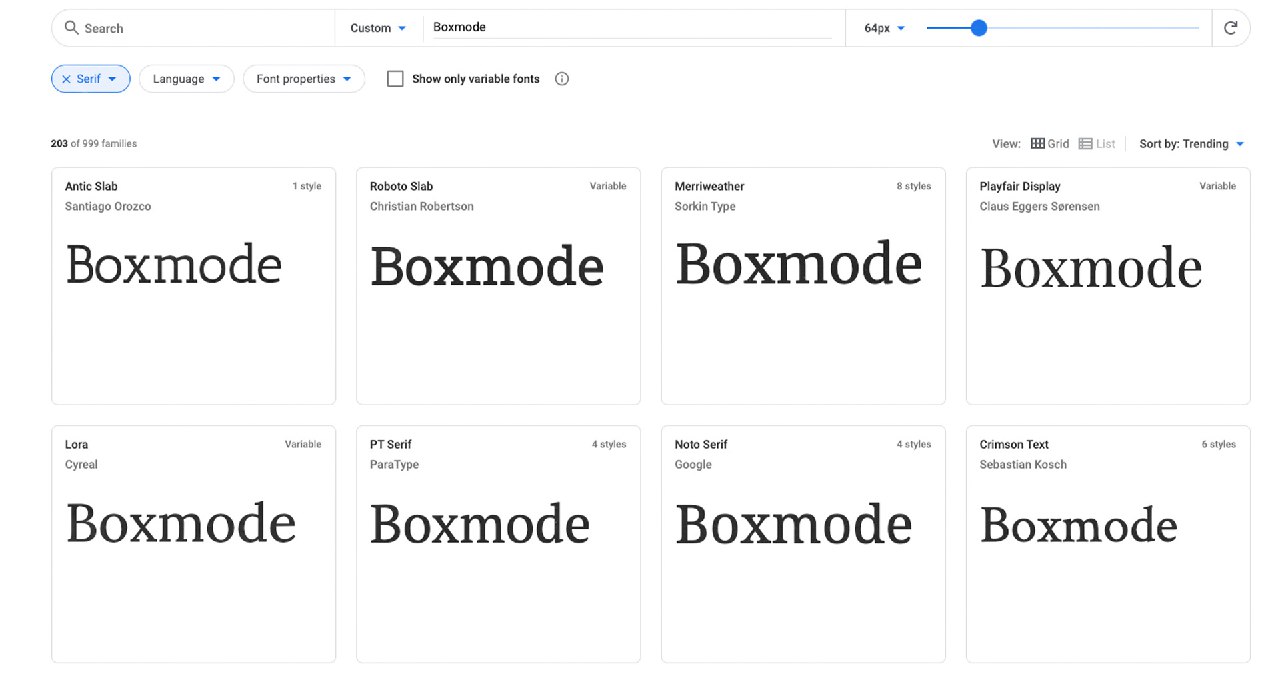Image resolution: width=1280 pixels, height=680 pixels.
Task: Click the font size slider handle
Action: pos(979,28)
